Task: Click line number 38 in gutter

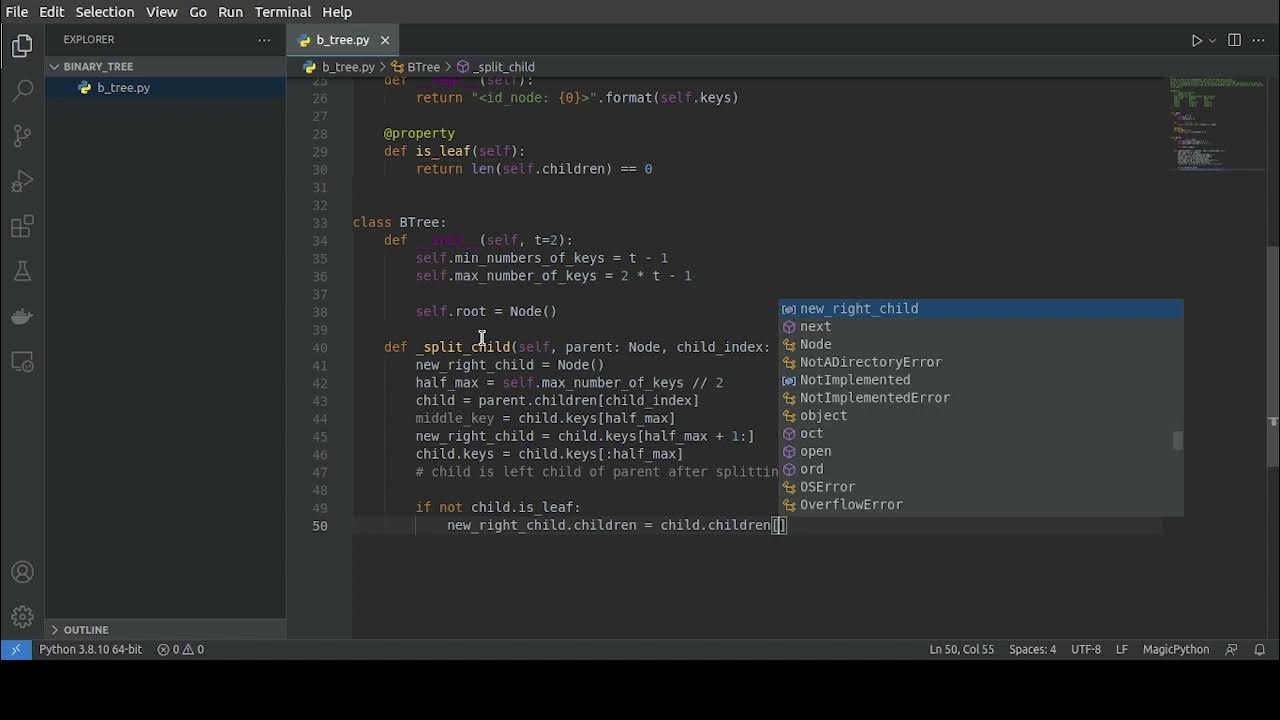Action: click(319, 311)
